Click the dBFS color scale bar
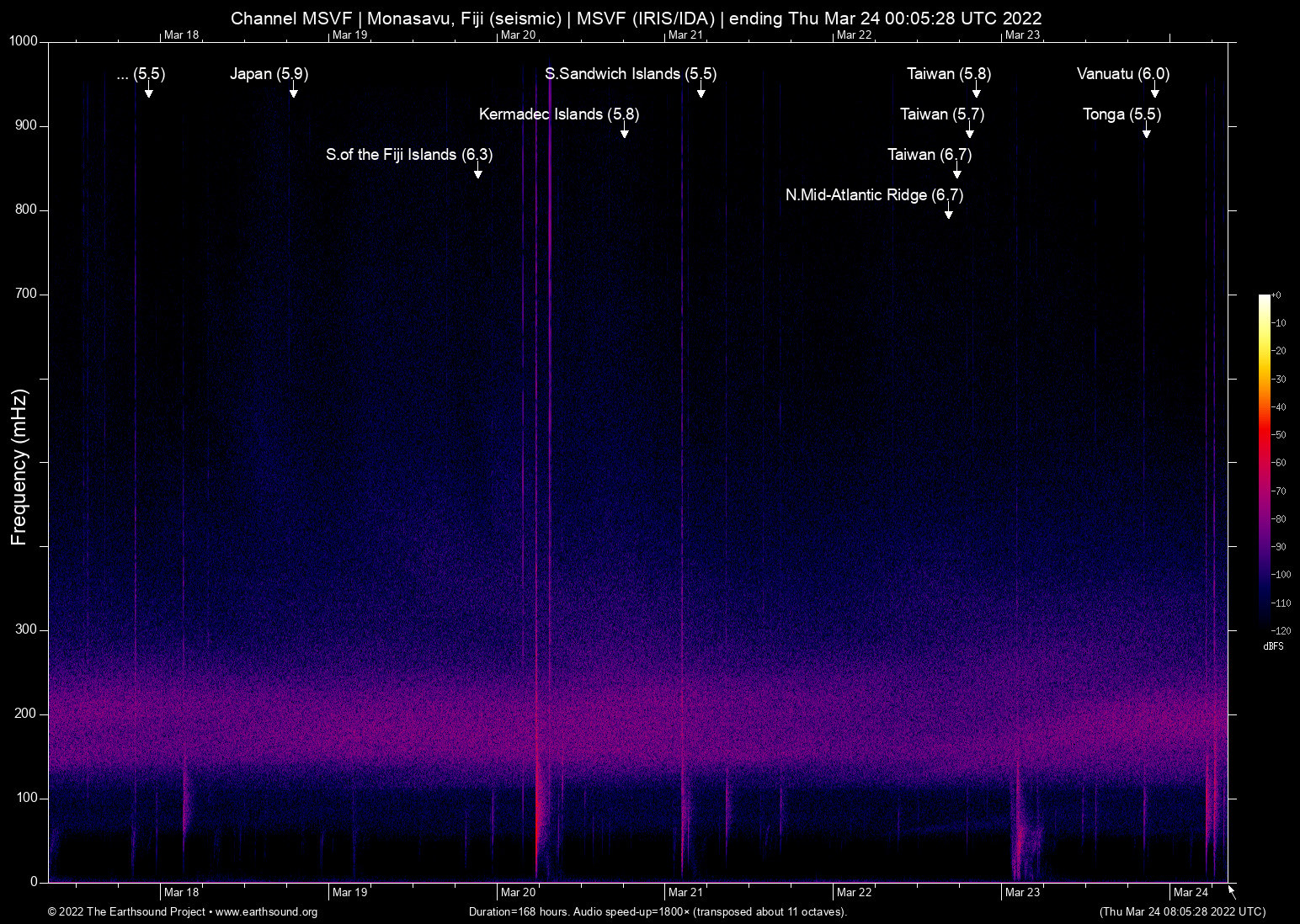 click(x=1265, y=463)
